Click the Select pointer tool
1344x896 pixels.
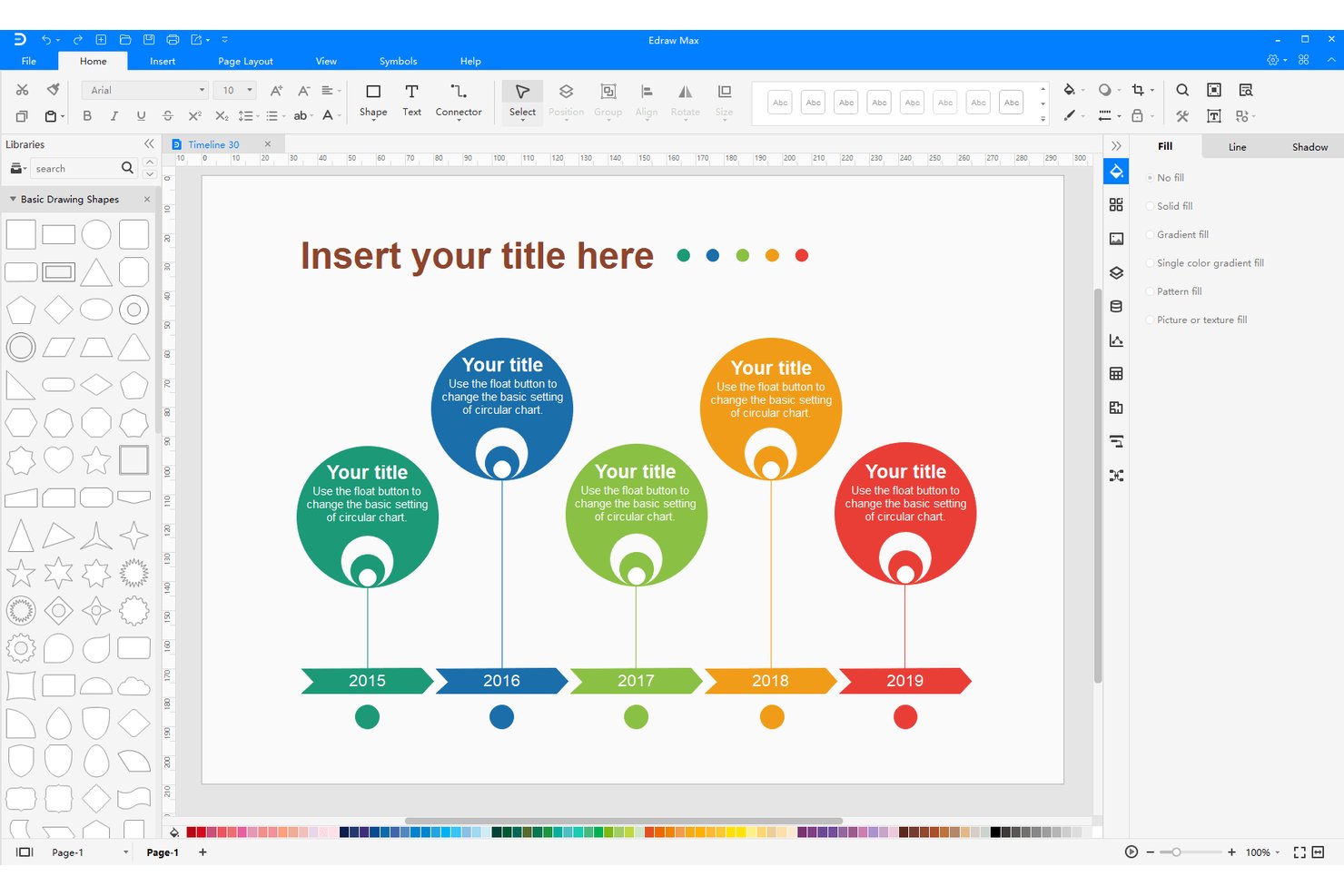pyautogui.click(x=522, y=100)
